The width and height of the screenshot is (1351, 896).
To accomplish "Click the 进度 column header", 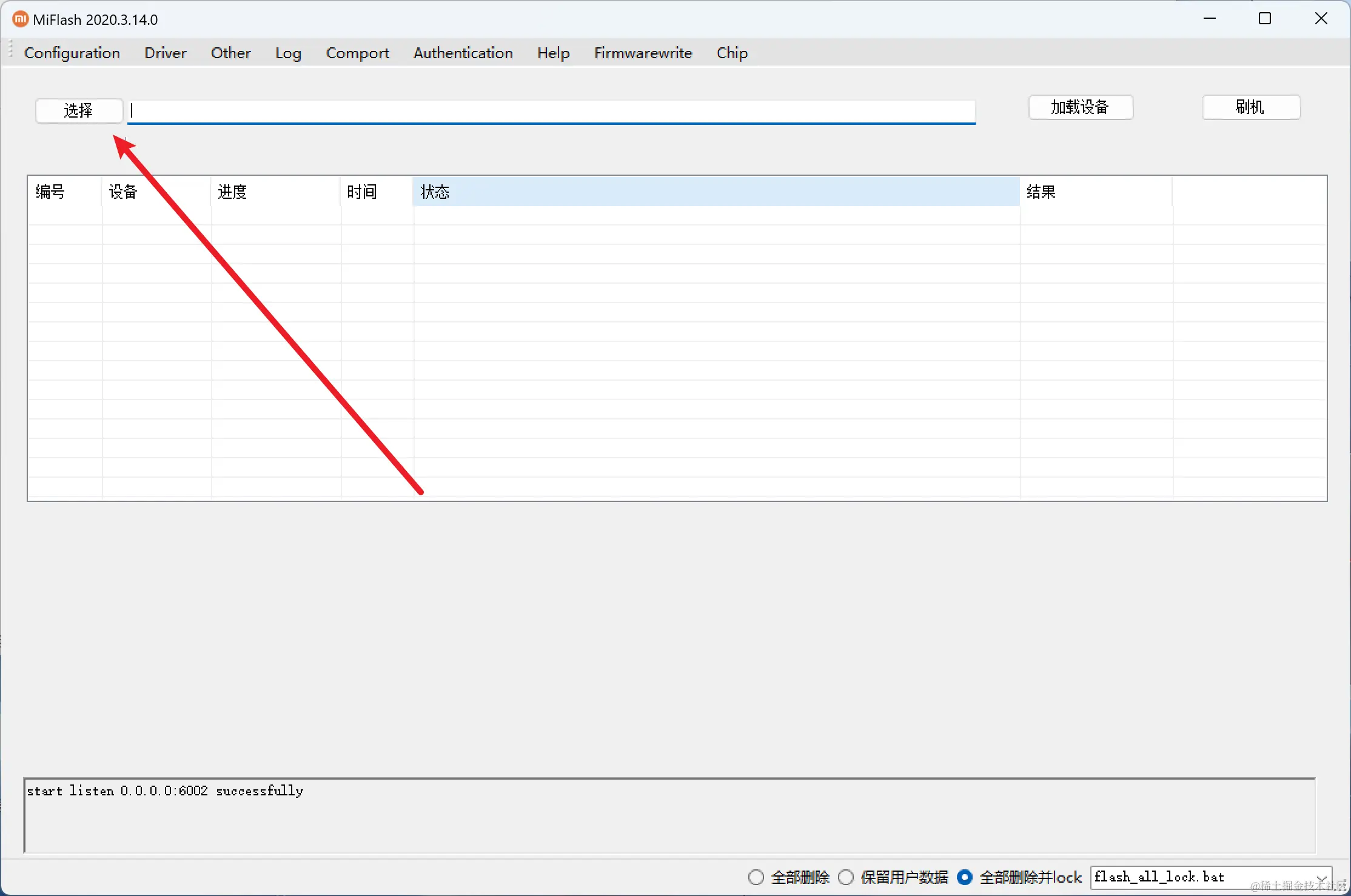I will click(275, 192).
